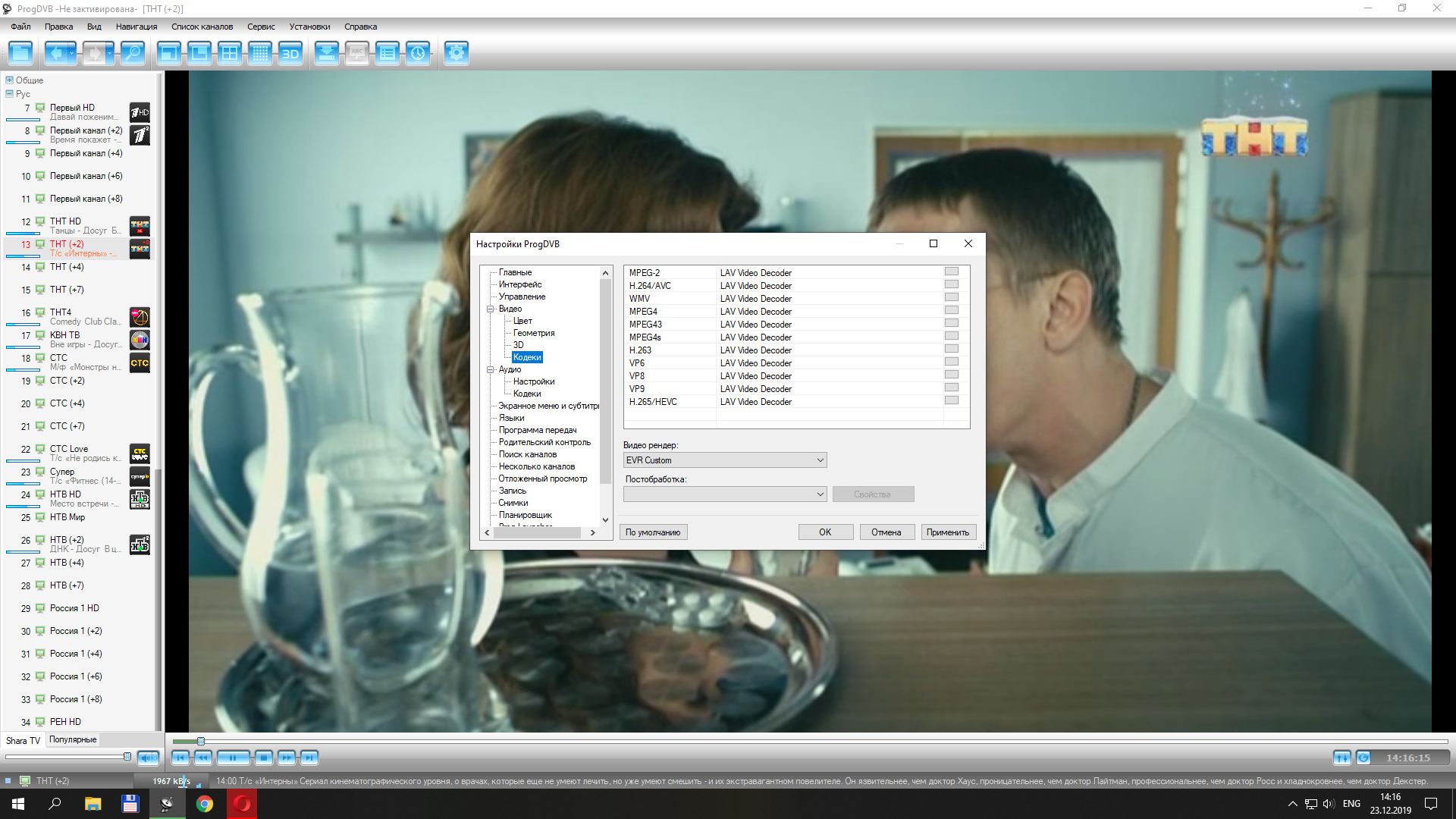
Task: Click the Применить button
Action: coord(948,532)
